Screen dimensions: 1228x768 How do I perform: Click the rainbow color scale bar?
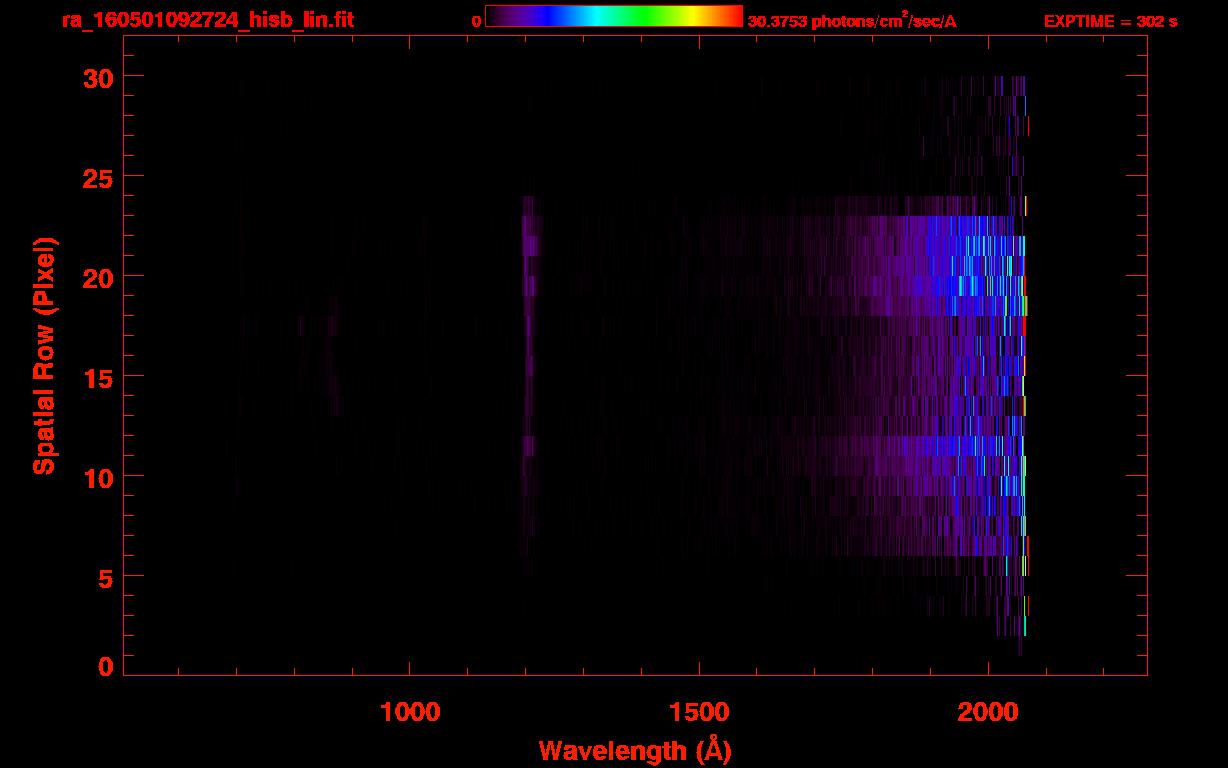[x=614, y=16]
